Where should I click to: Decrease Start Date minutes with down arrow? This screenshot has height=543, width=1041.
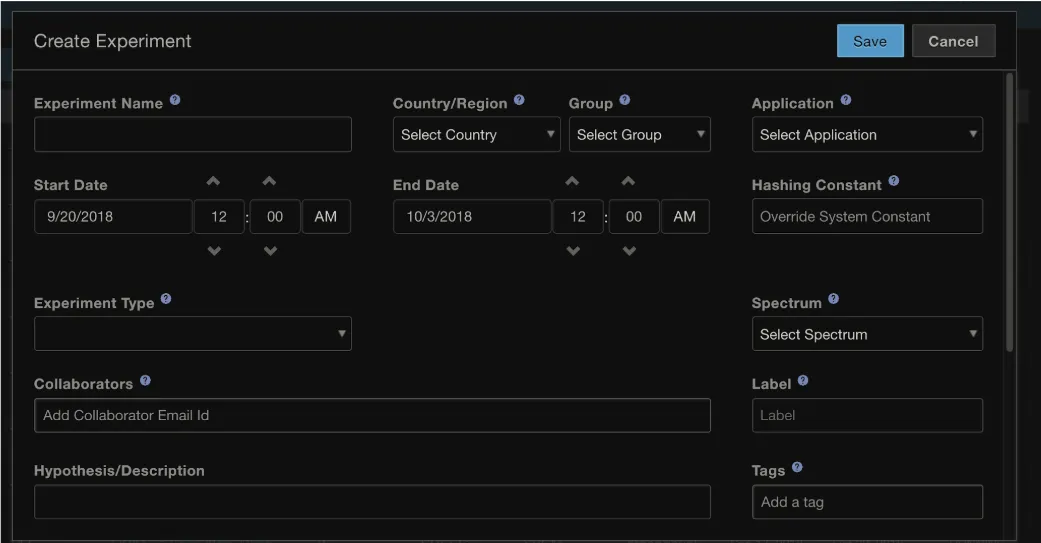(270, 251)
